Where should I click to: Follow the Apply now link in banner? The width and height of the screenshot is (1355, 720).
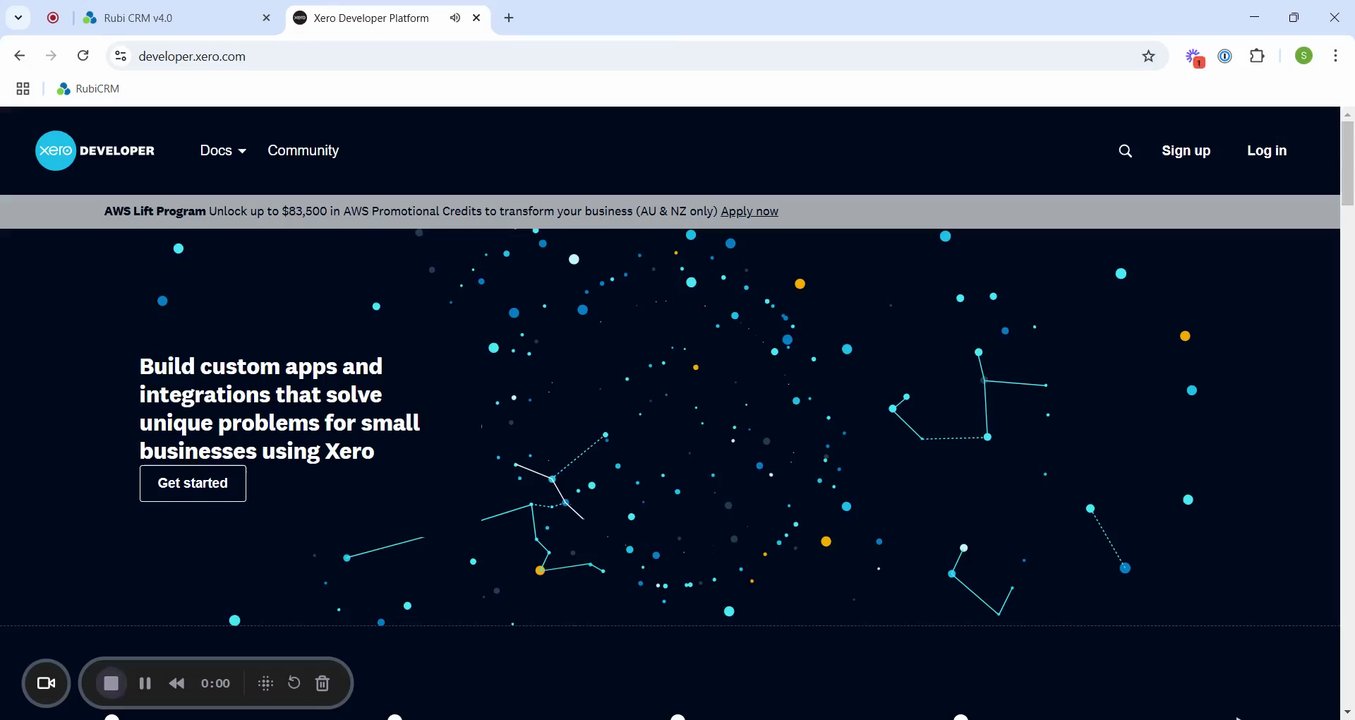click(x=750, y=211)
